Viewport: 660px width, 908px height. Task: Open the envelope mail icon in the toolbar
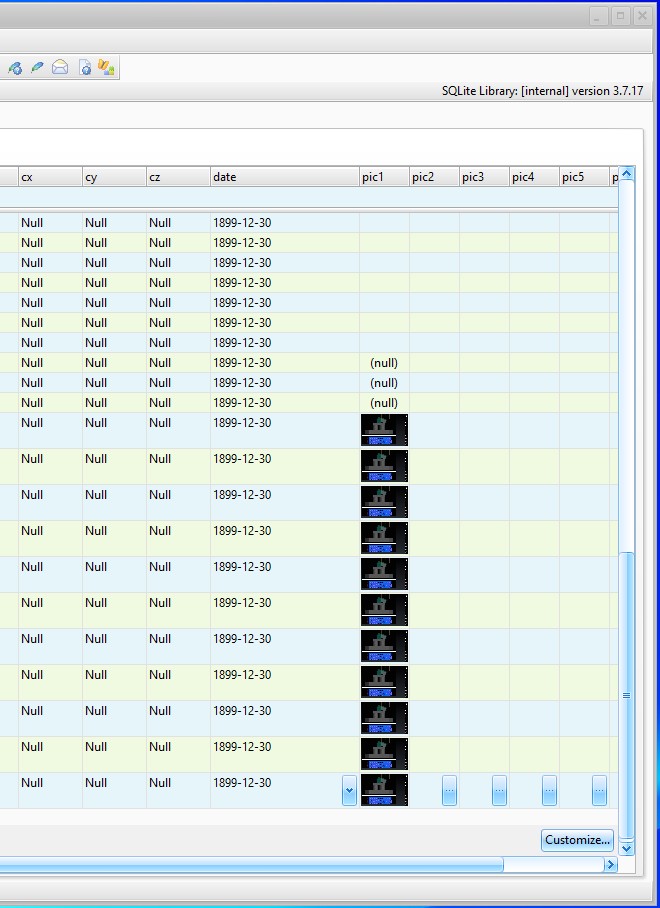[x=60, y=68]
